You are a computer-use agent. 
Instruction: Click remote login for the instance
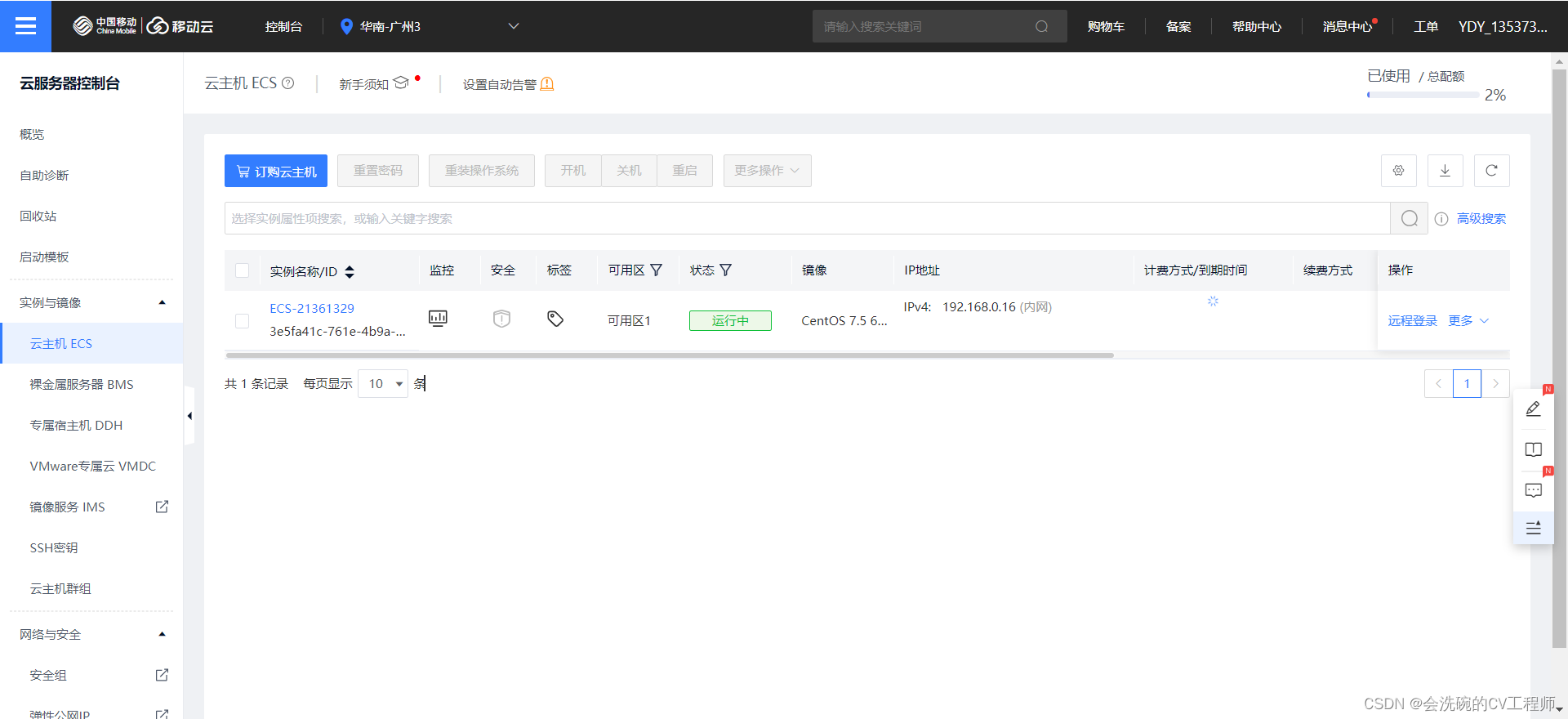tap(1412, 321)
